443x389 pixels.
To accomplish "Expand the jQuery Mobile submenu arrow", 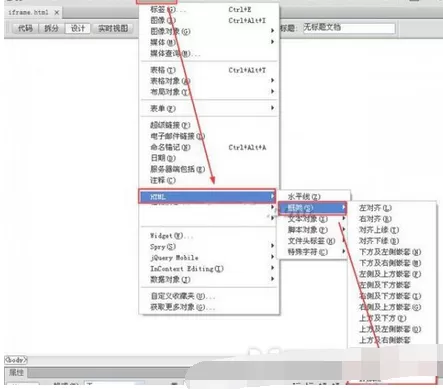I will pyautogui.click(x=272, y=257).
